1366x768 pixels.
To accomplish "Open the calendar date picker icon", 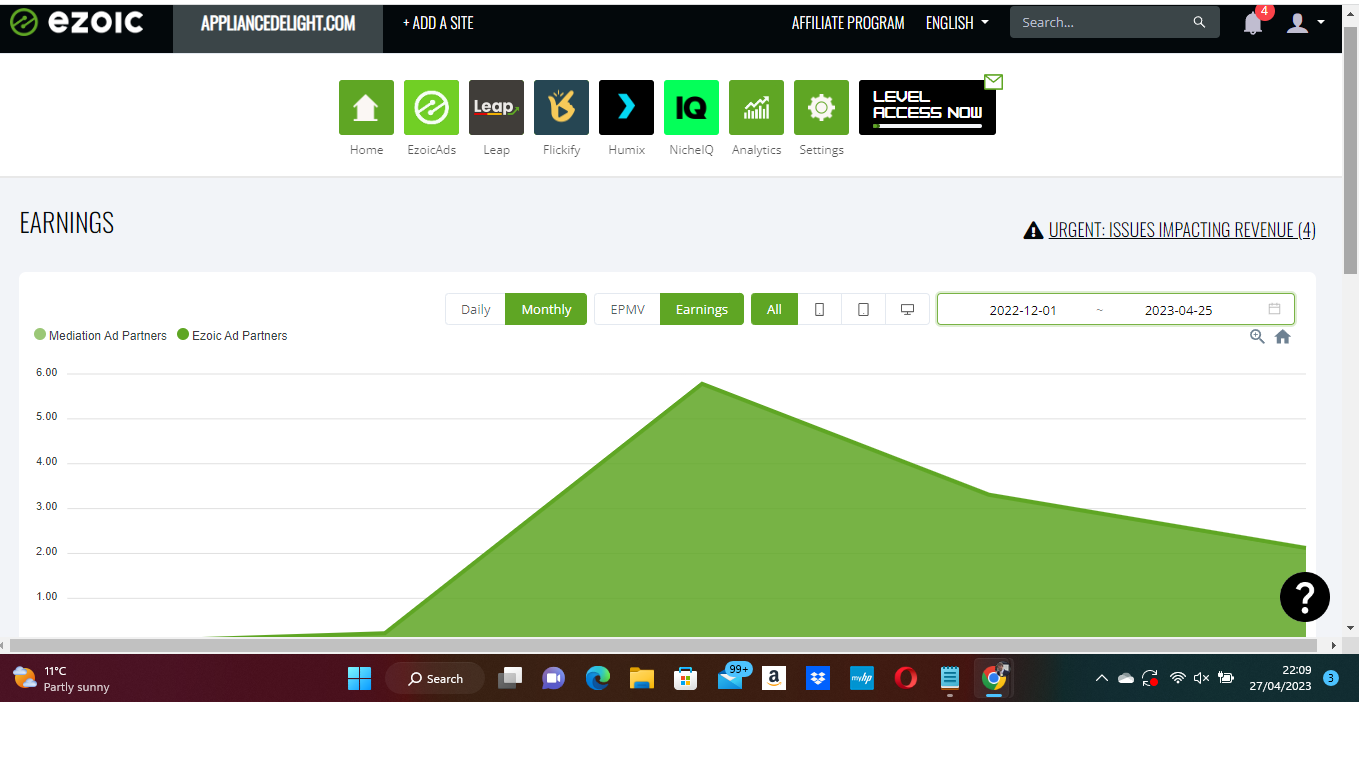I will click(1274, 309).
